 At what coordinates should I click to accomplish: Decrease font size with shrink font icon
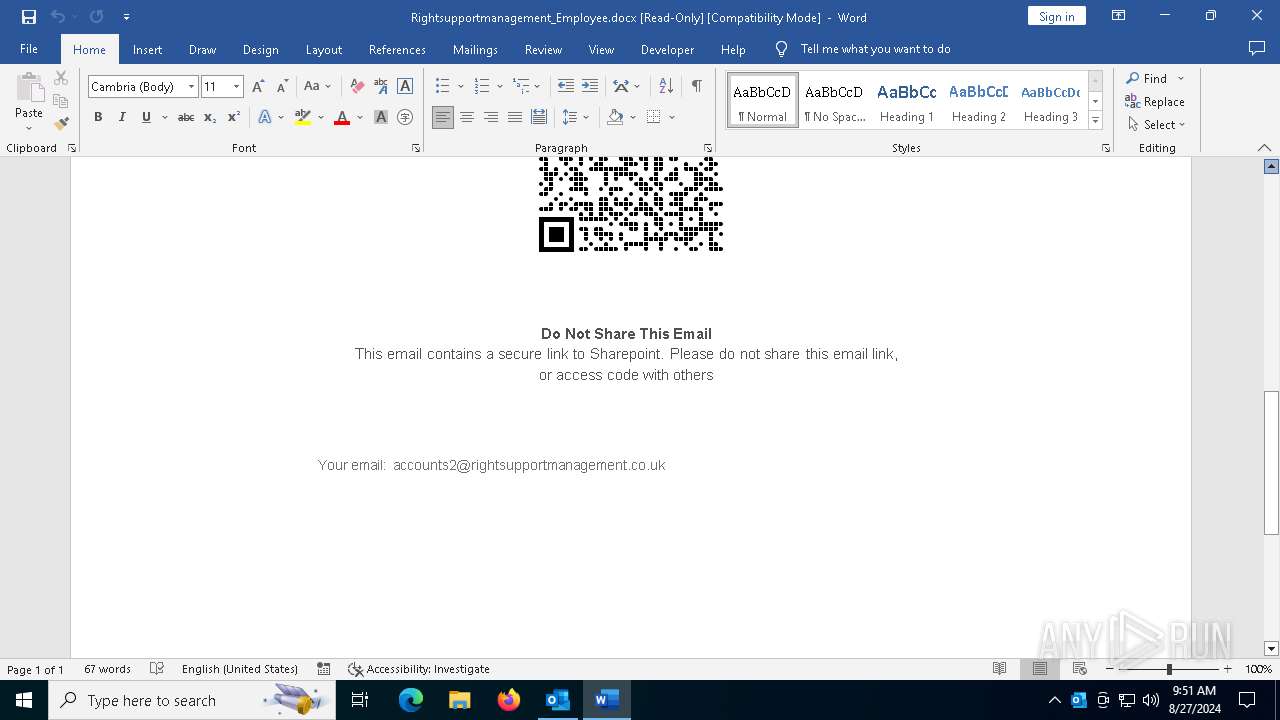[x=282, y=87]
